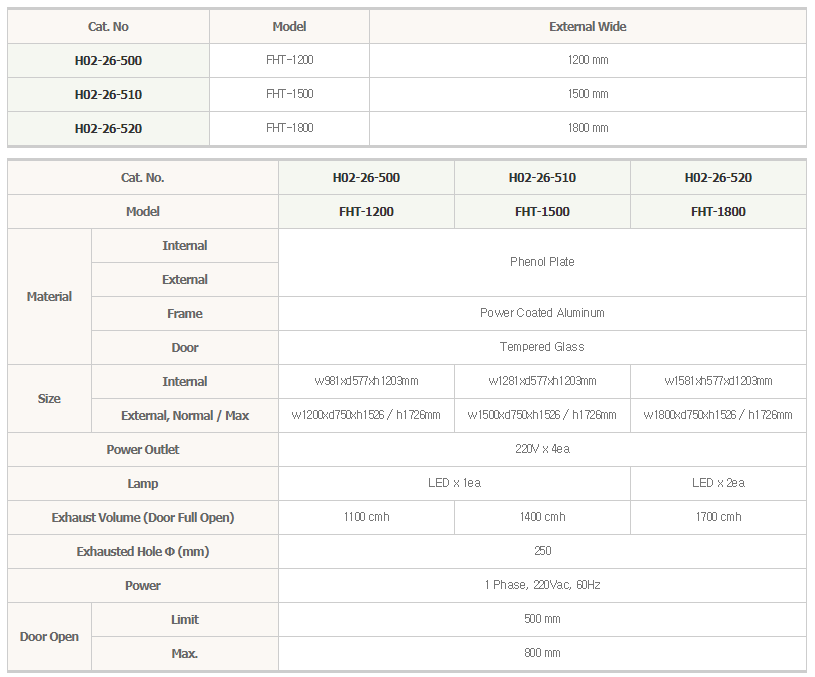Click the '1800 mm' external wide value
This screenshot has height=677, width=815.
click(588, 128)
